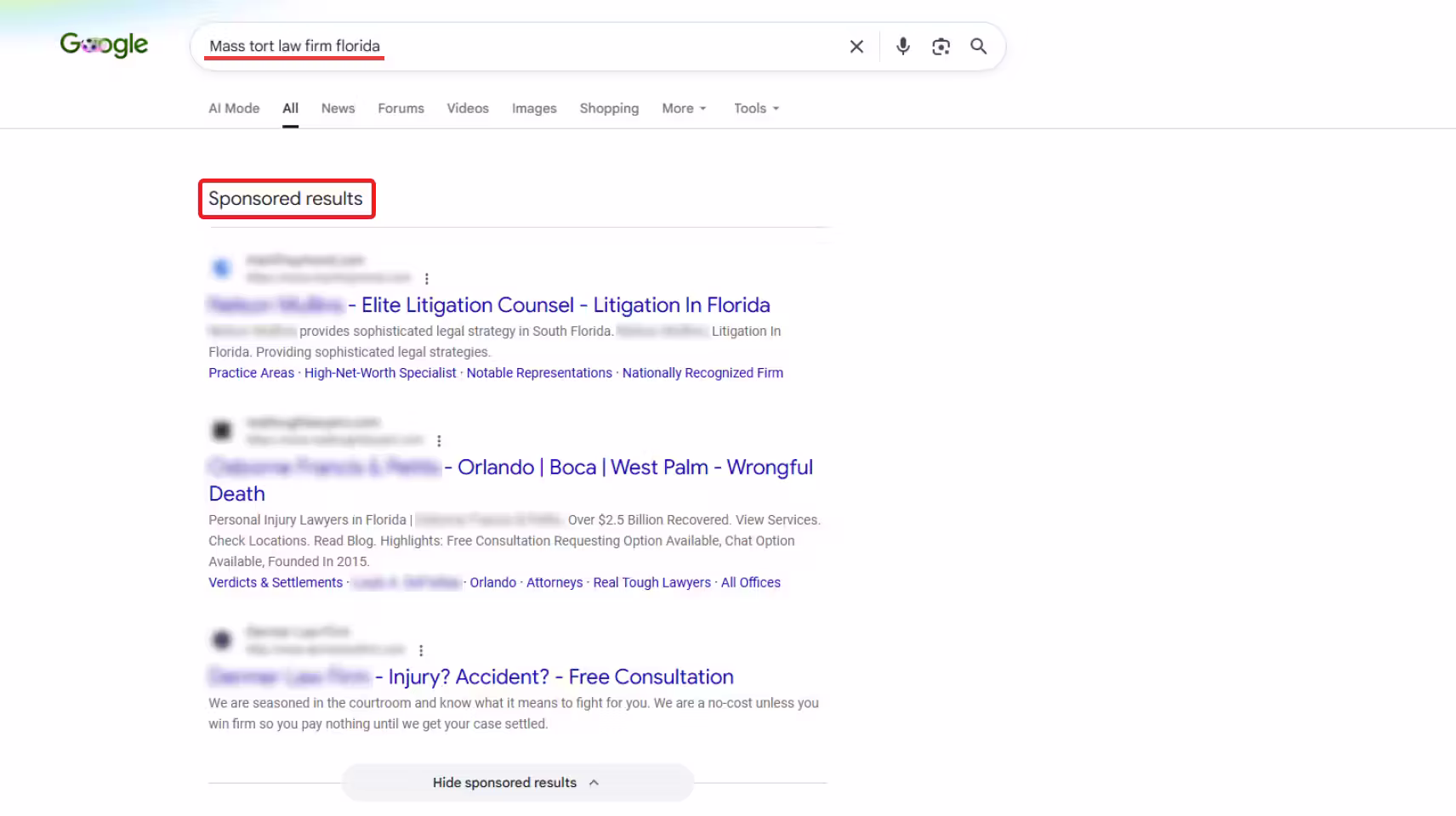Viewport: 1456px width, 816px height.
Task: Open High-Net-Worth Specialist sitelink
Action: click(380, 372)
